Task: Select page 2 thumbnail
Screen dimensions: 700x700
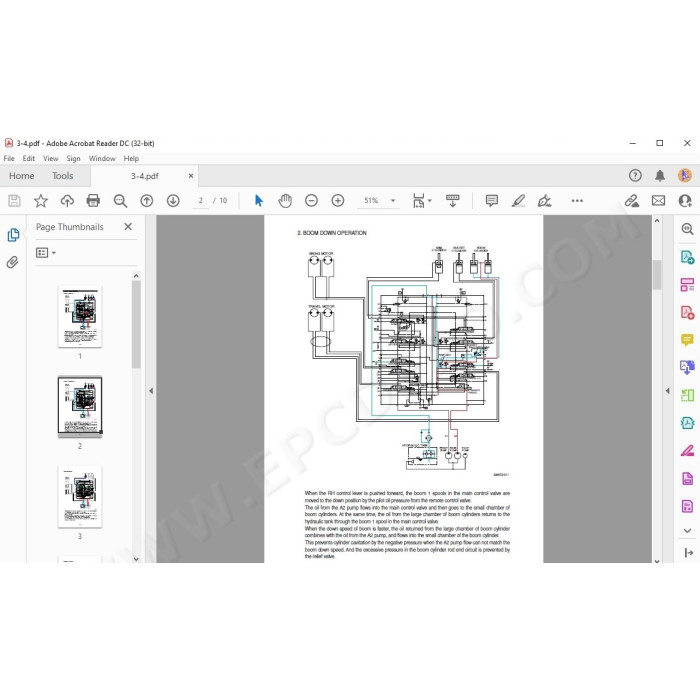Action: pos(80,406)
